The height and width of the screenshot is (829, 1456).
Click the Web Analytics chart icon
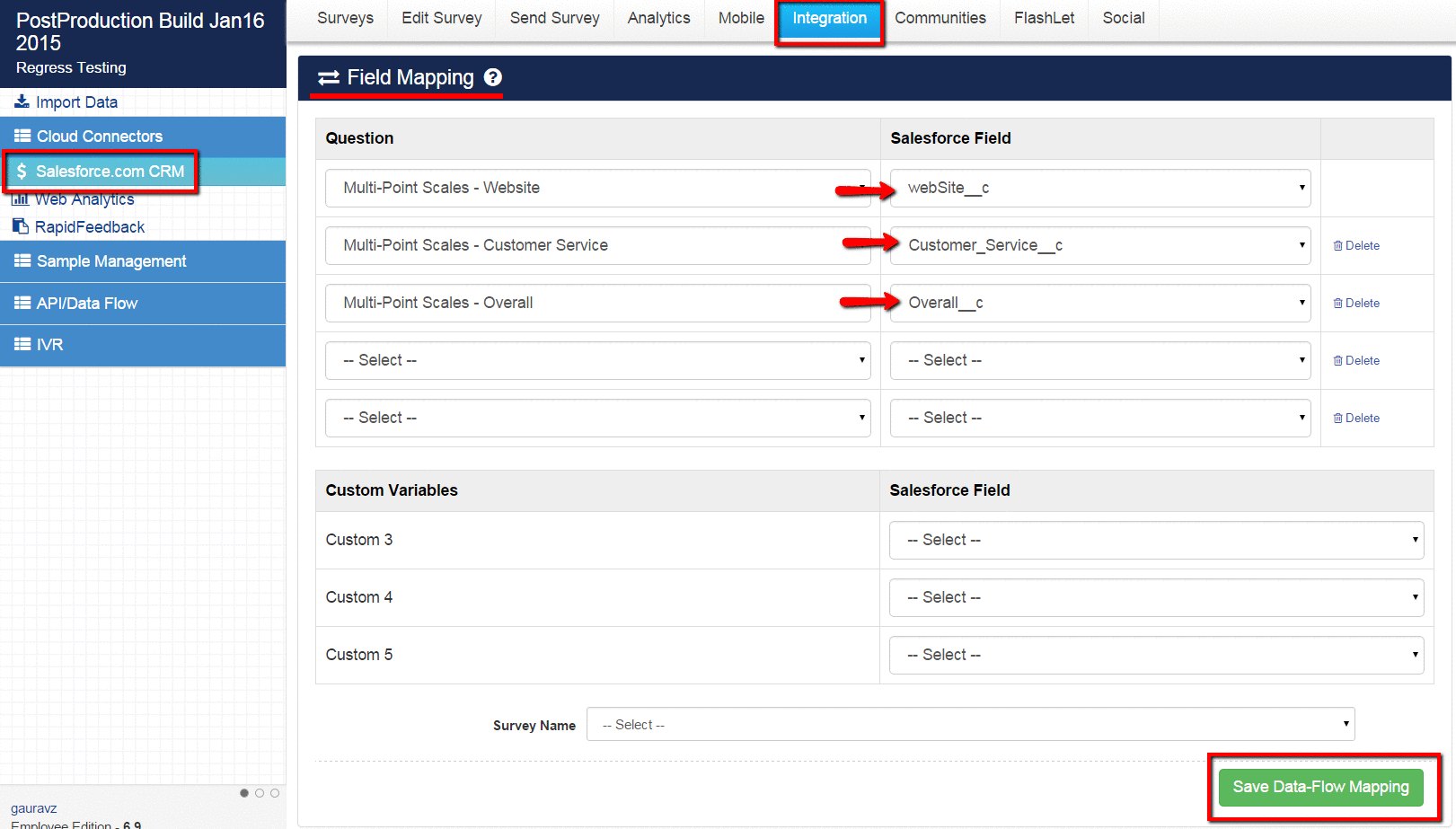[20, 199]
